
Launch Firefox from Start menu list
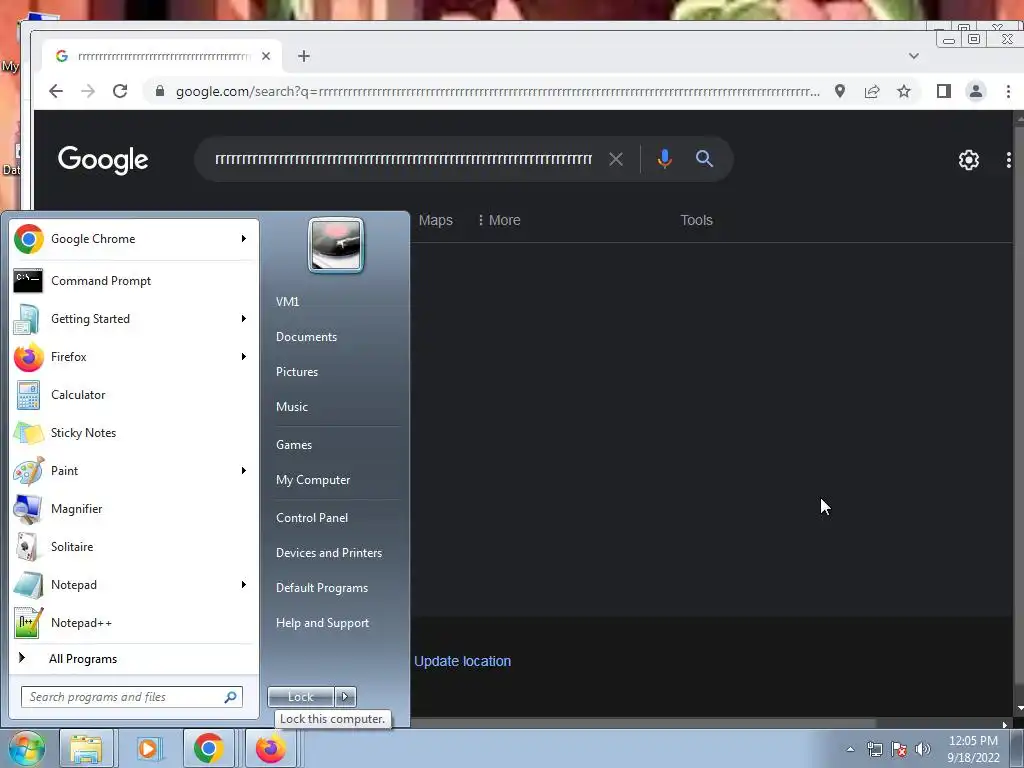point(133,357)
